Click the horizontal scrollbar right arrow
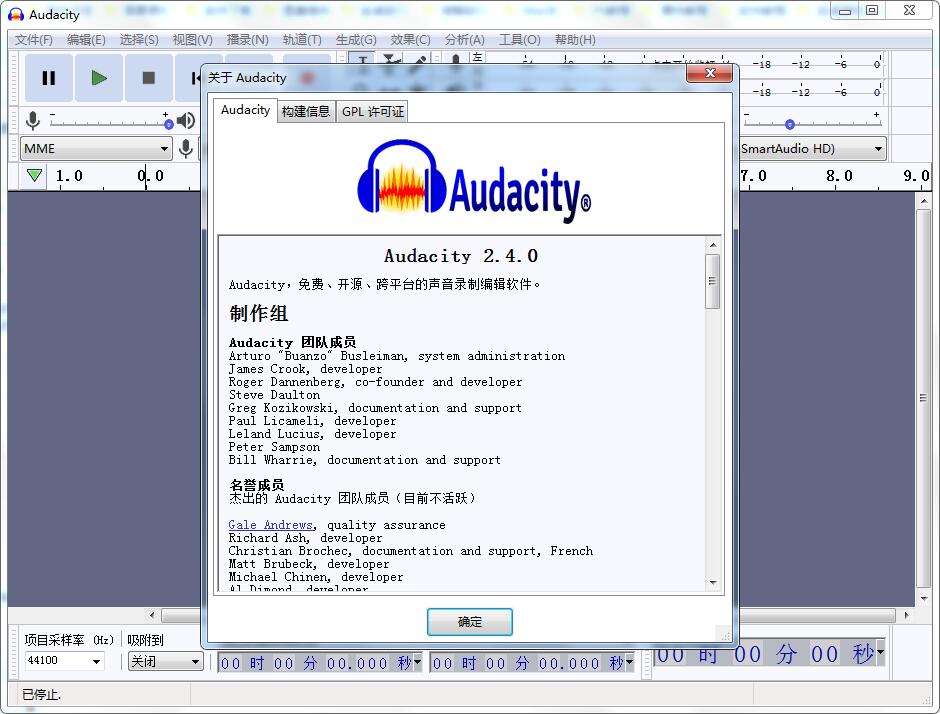Image resolution: width=940 pixels, height=714 pixels. [x=906, y=615]
